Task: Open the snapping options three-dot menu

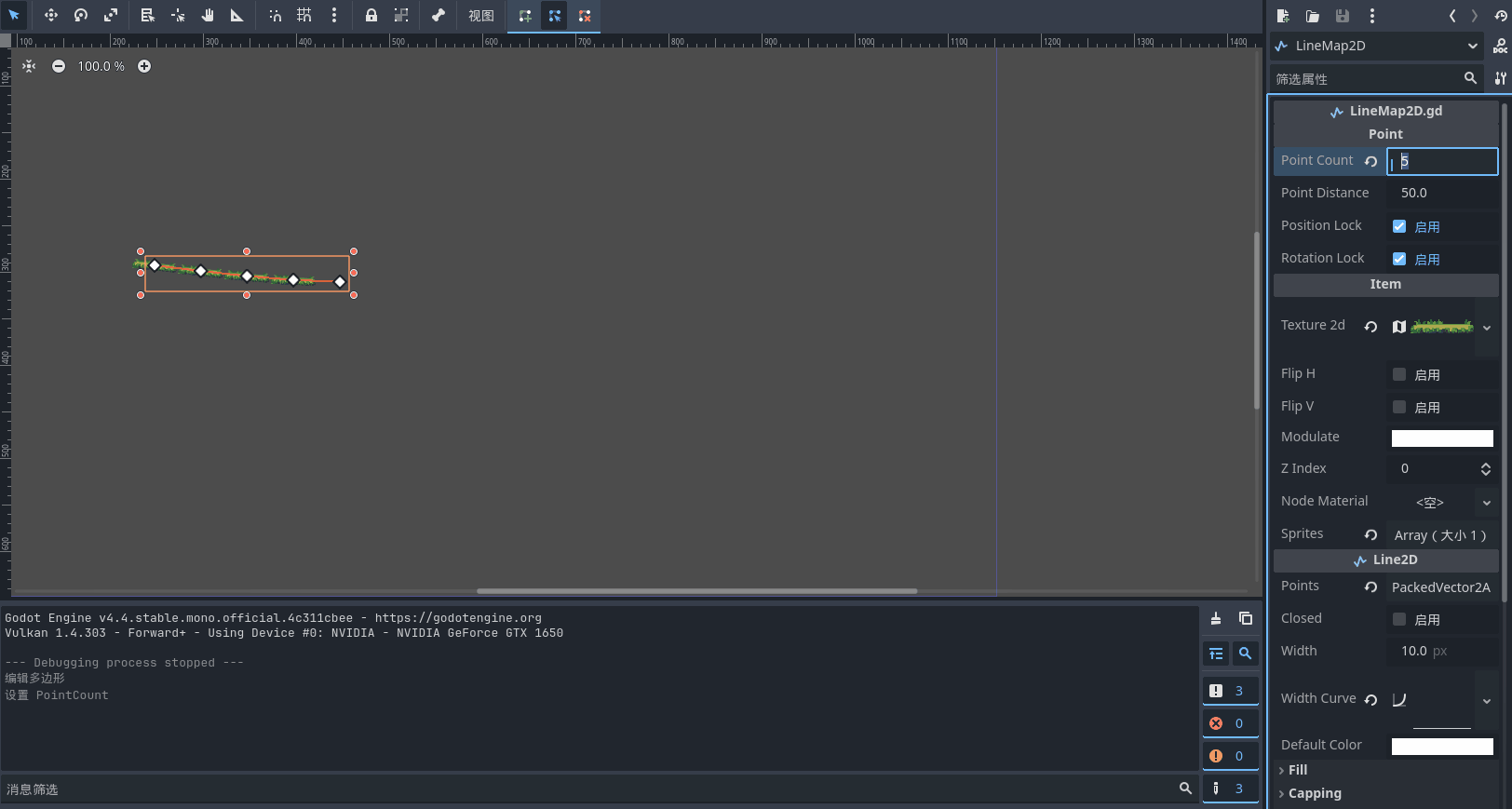Action: [x=334, y=15]
